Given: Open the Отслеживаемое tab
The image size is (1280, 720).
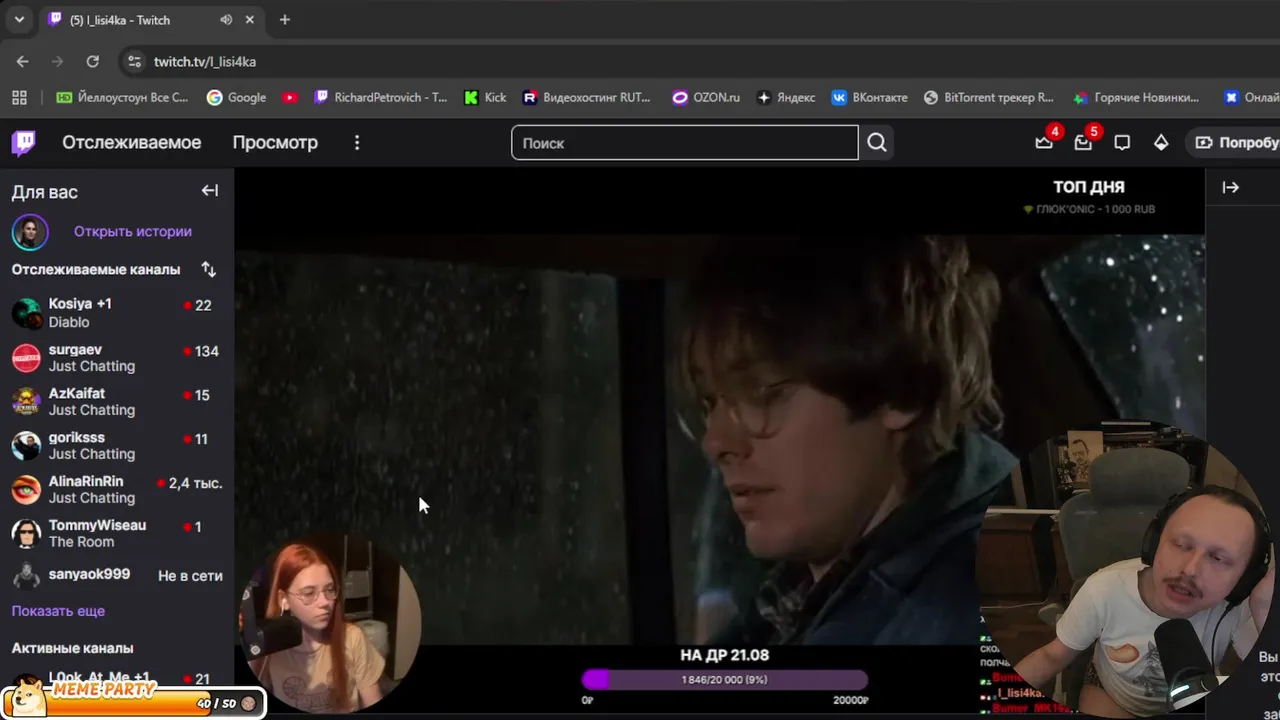Looking at the screenshot, I should coord(132,142).
